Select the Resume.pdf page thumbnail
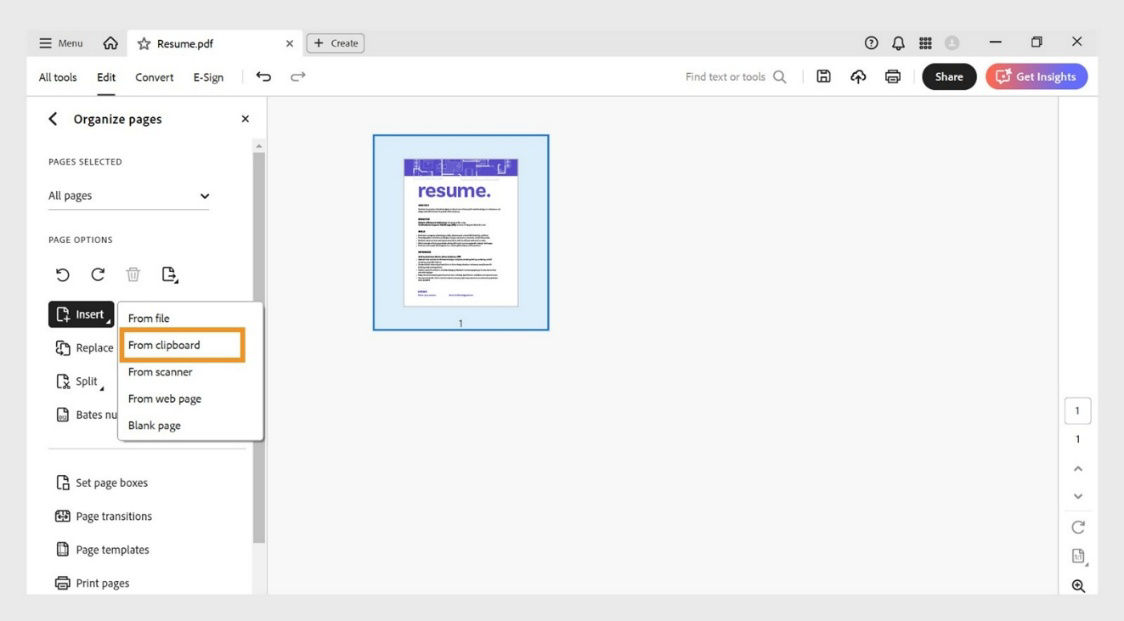Viewport: 1124px width, 621px height. pos(461,231)
